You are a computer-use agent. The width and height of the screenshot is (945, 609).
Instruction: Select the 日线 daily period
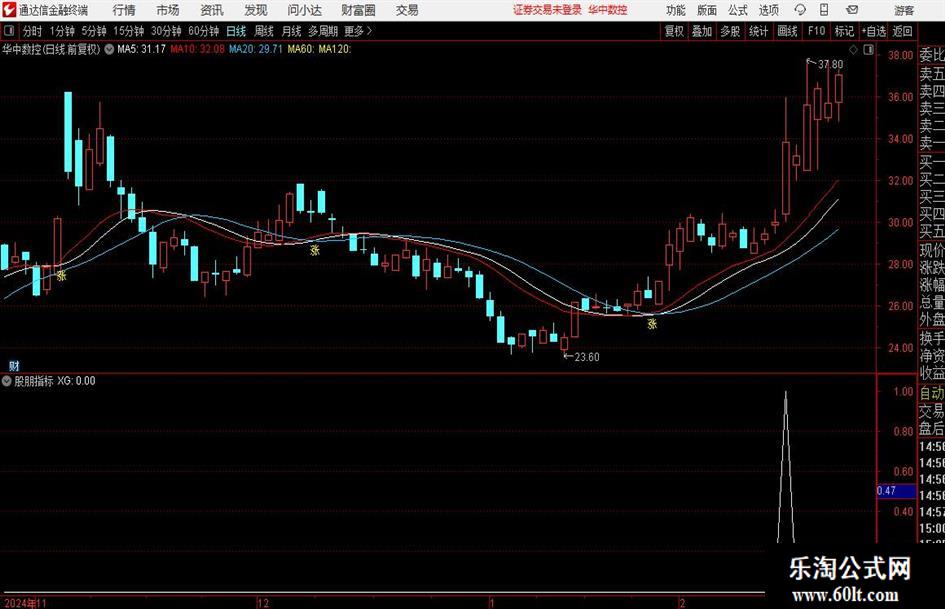(236, 31)
